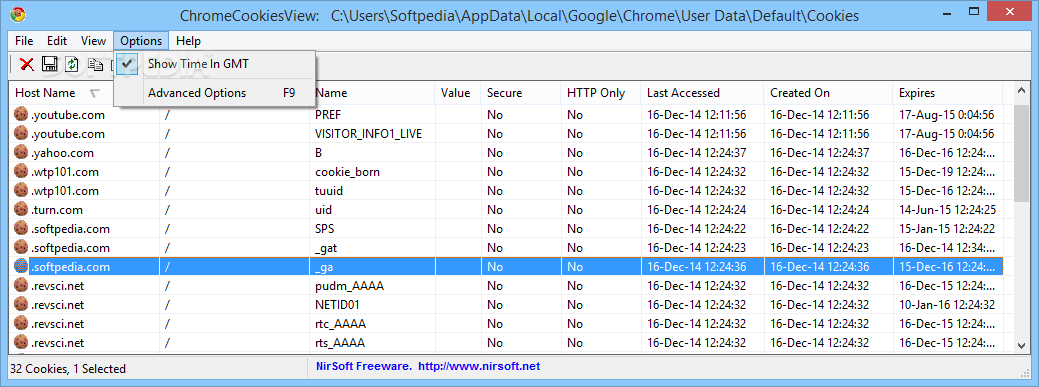
Task: Delete selected cookies with red X icon
Action: (27, 64)
